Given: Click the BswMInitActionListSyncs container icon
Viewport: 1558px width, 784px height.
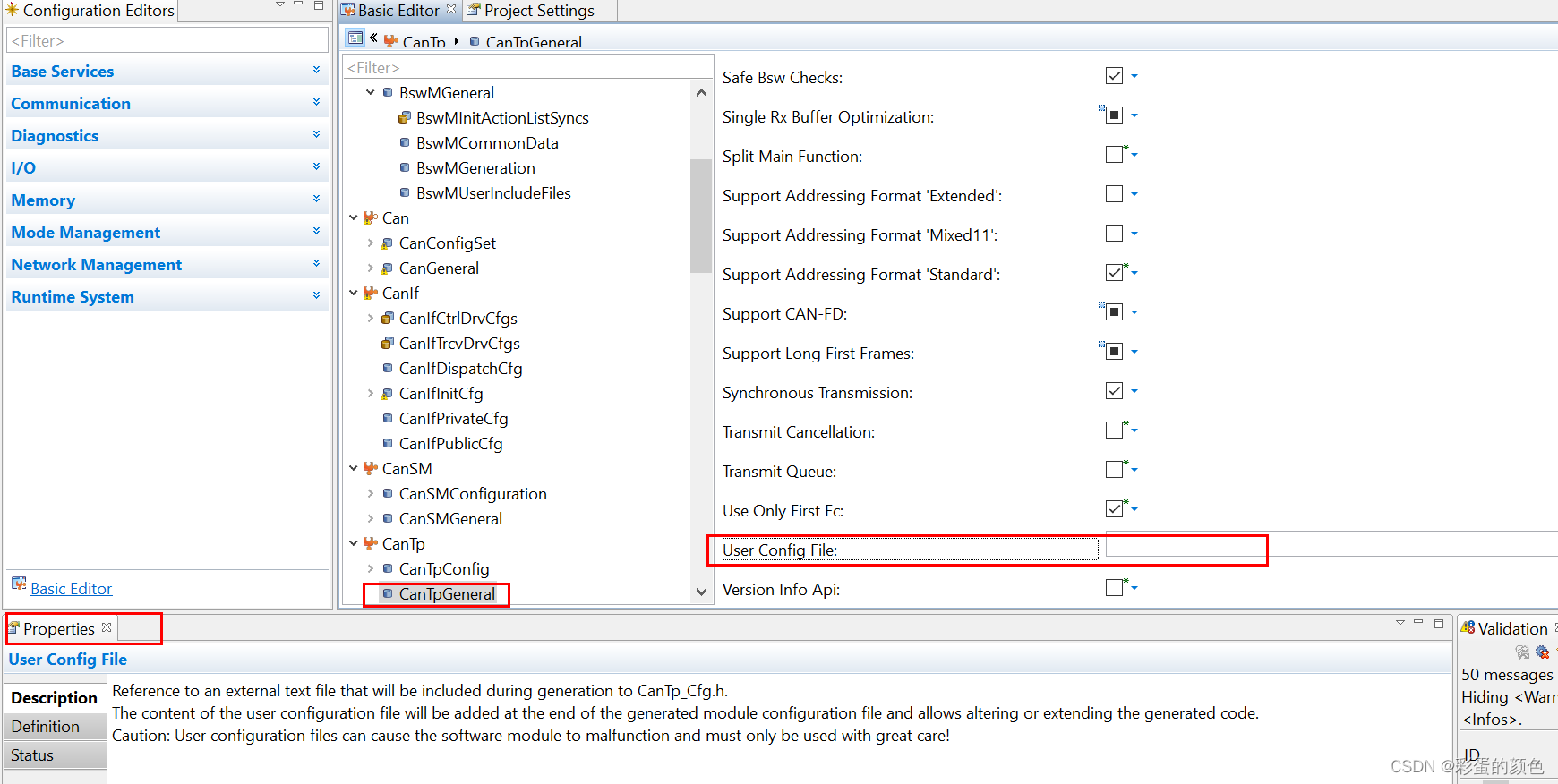Looking at the screenshot, I should 405,117.
